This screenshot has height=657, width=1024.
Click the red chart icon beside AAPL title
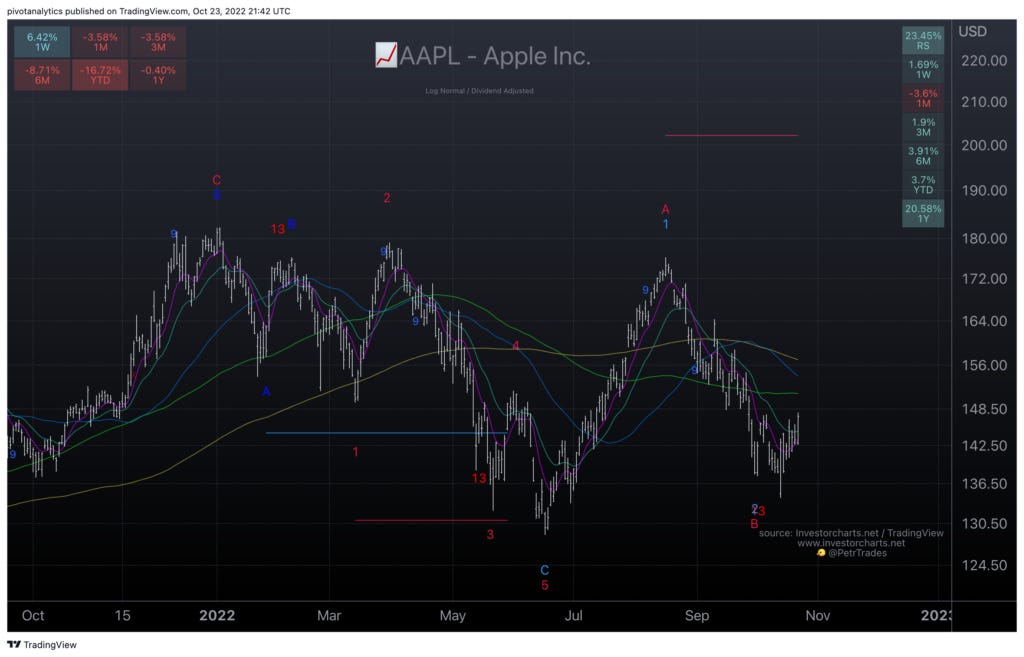click(x=385, y=55)
